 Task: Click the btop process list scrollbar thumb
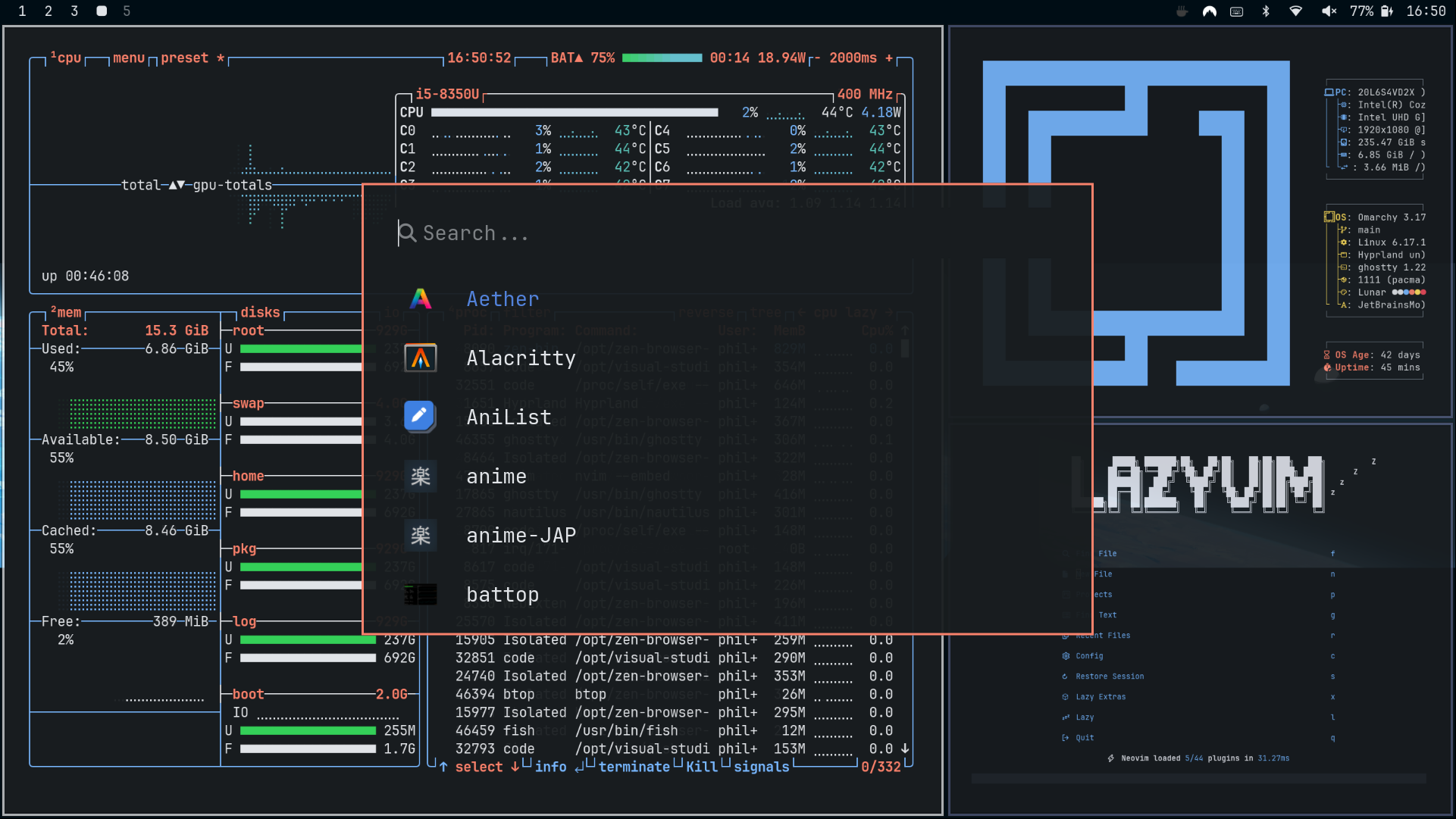pos(905,349)
